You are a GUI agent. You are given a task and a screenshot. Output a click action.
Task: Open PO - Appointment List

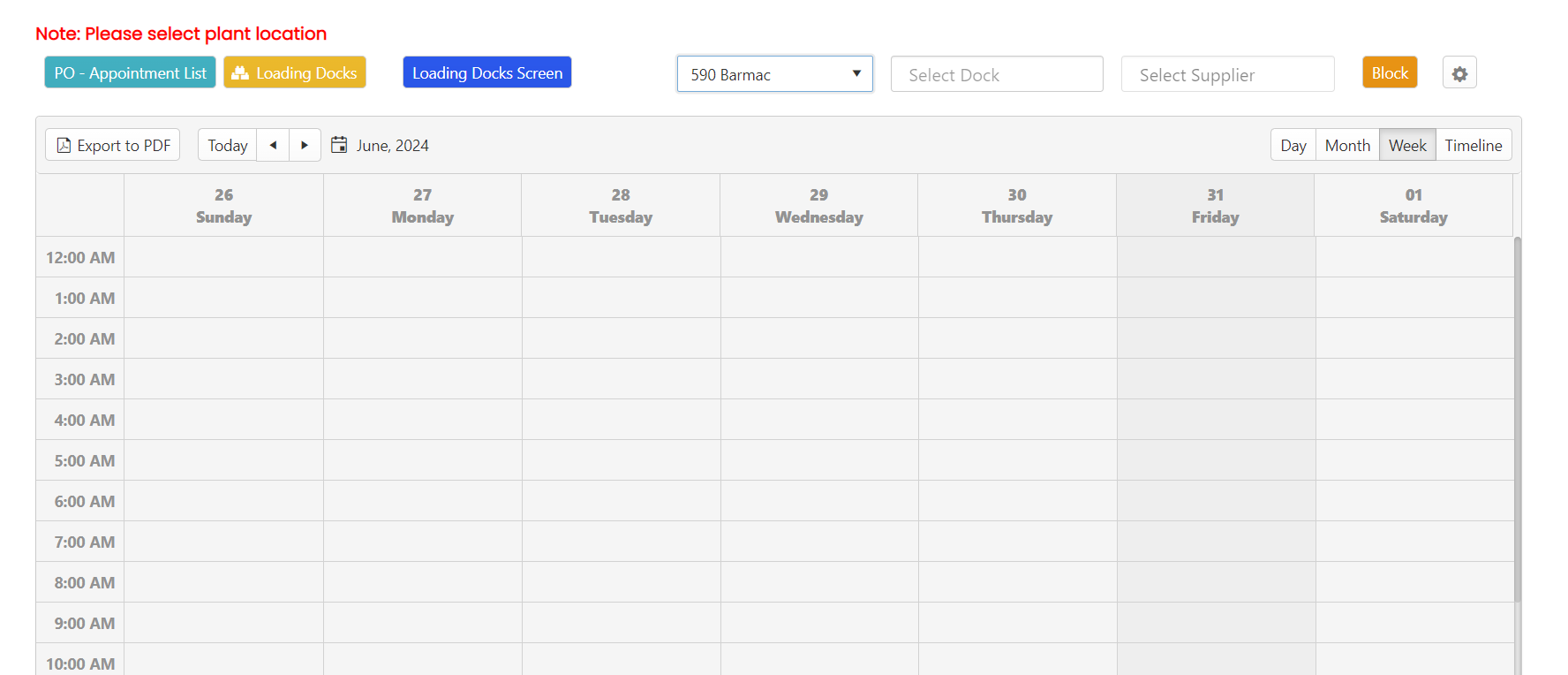pos(130,72)
